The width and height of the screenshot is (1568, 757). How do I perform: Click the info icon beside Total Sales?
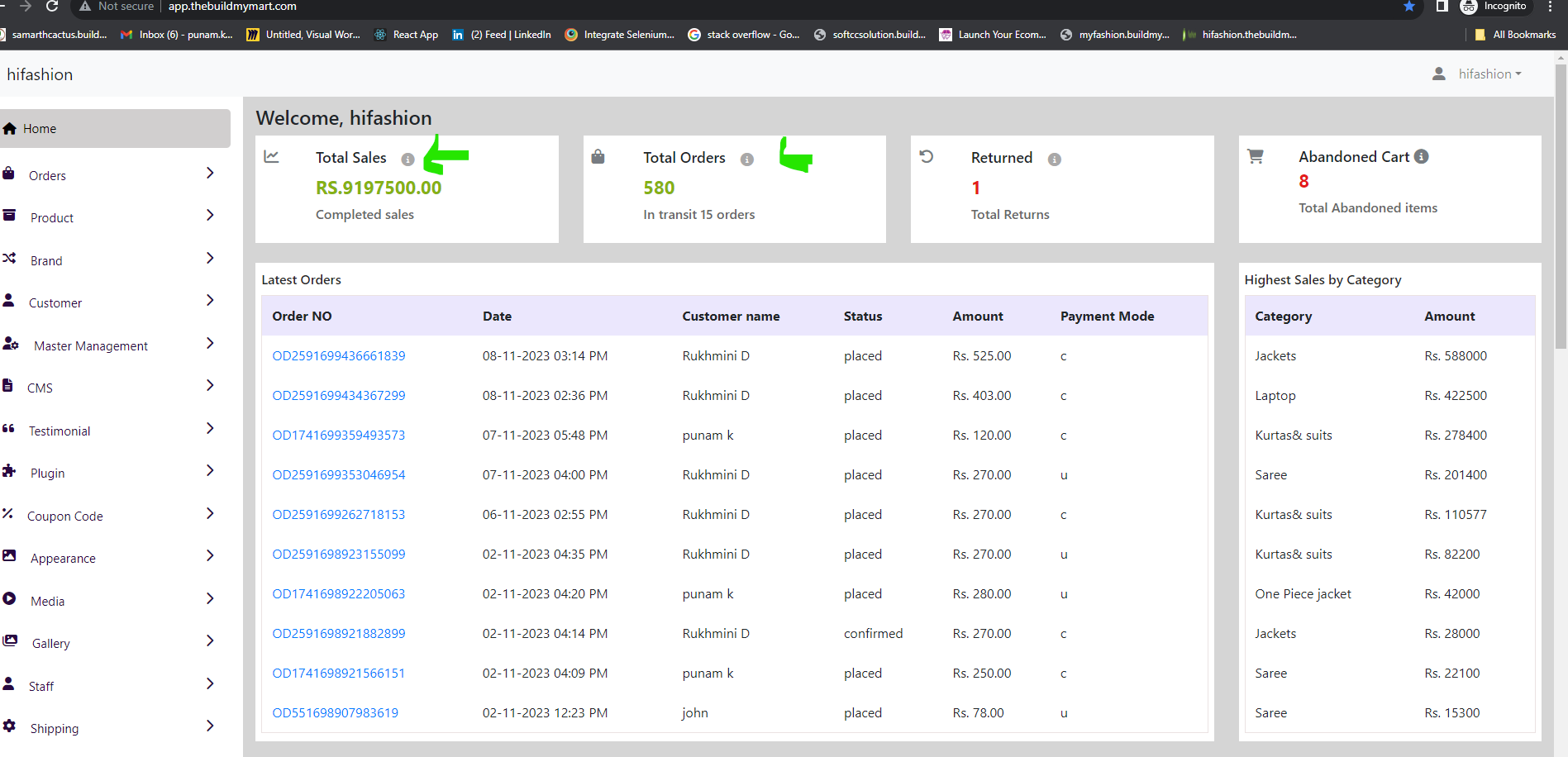407,159
